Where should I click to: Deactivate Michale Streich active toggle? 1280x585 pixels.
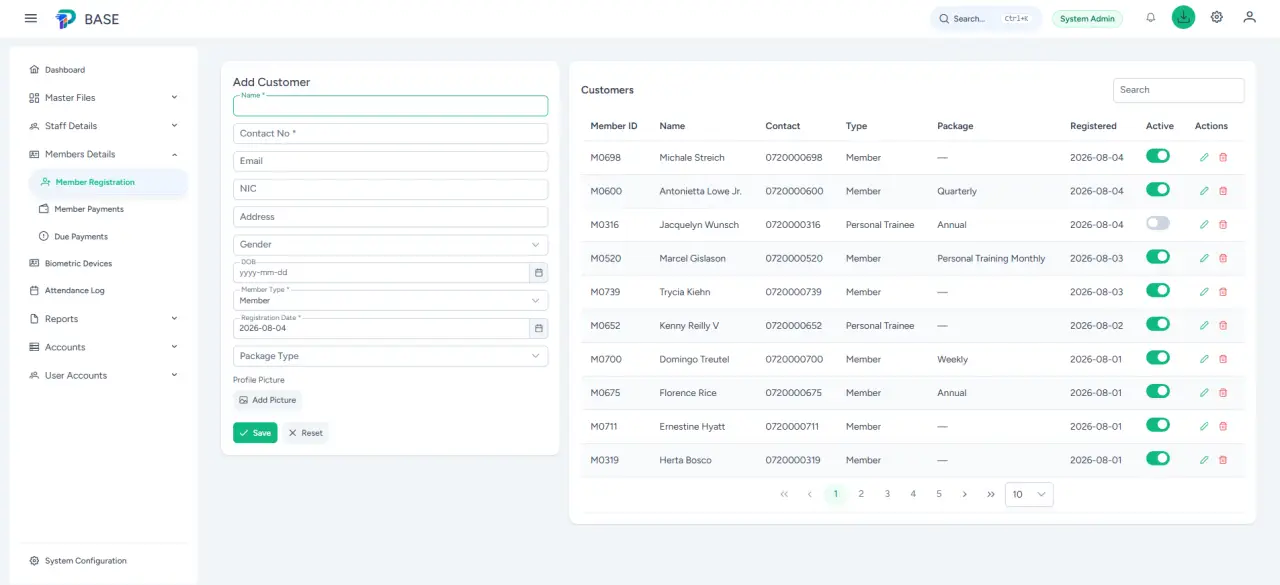tap(1158, 156)
